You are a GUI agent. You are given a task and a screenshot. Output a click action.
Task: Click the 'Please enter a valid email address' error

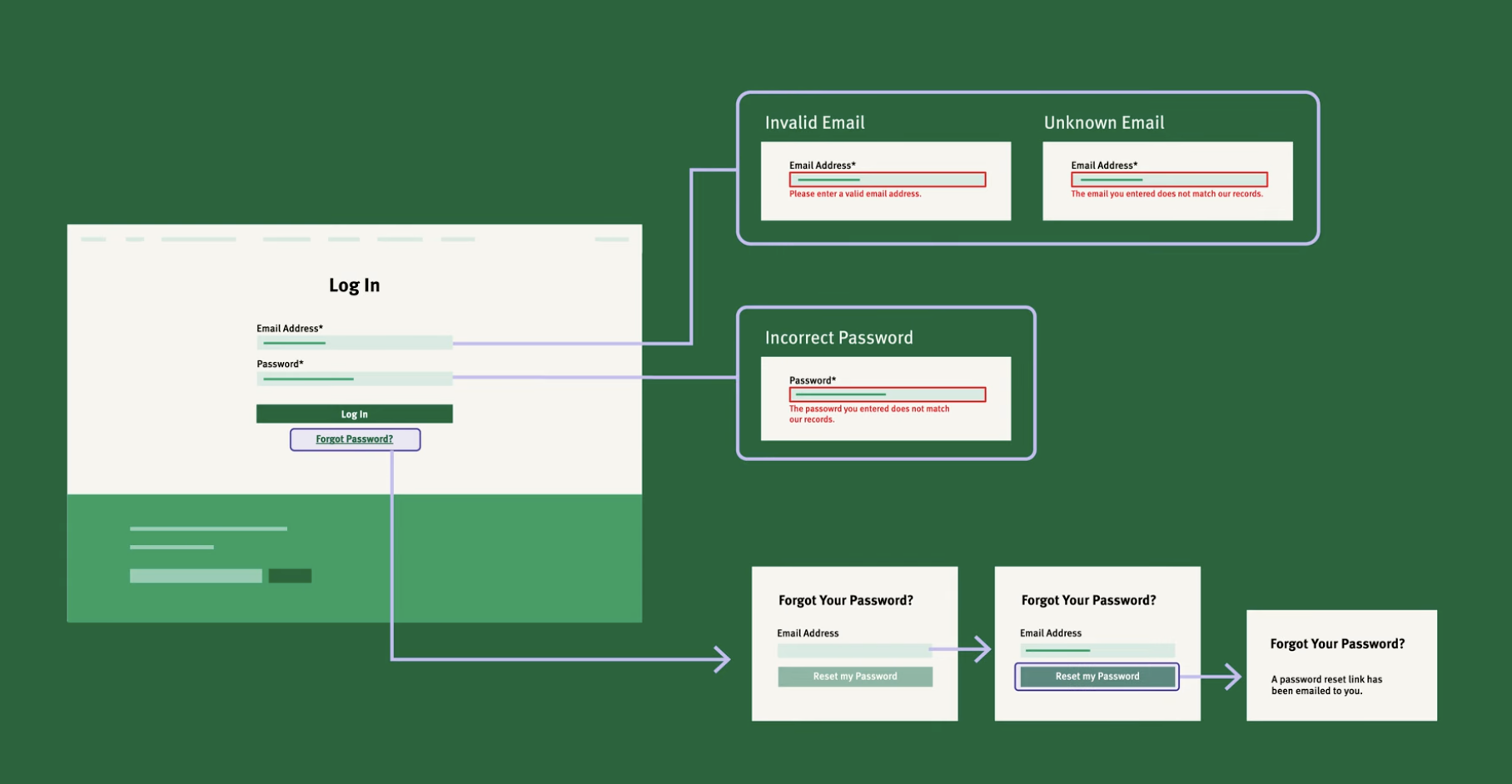coord(855,194)
